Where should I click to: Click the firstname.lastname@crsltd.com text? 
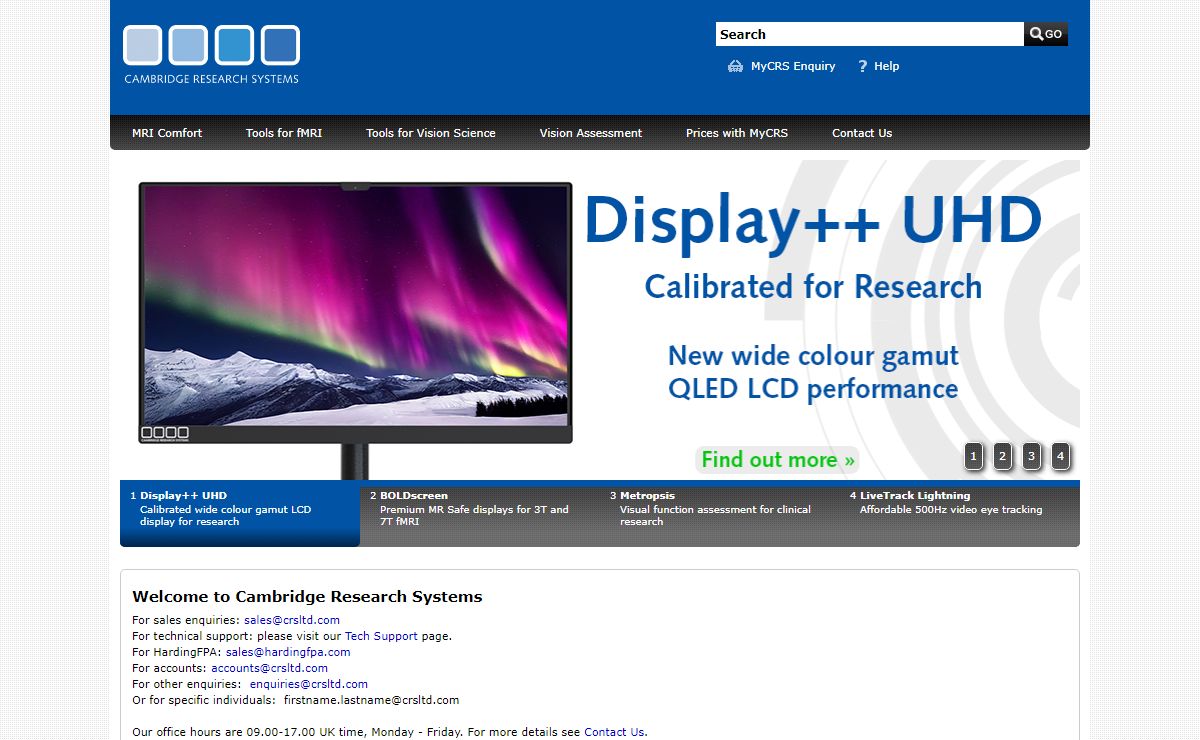371,700
